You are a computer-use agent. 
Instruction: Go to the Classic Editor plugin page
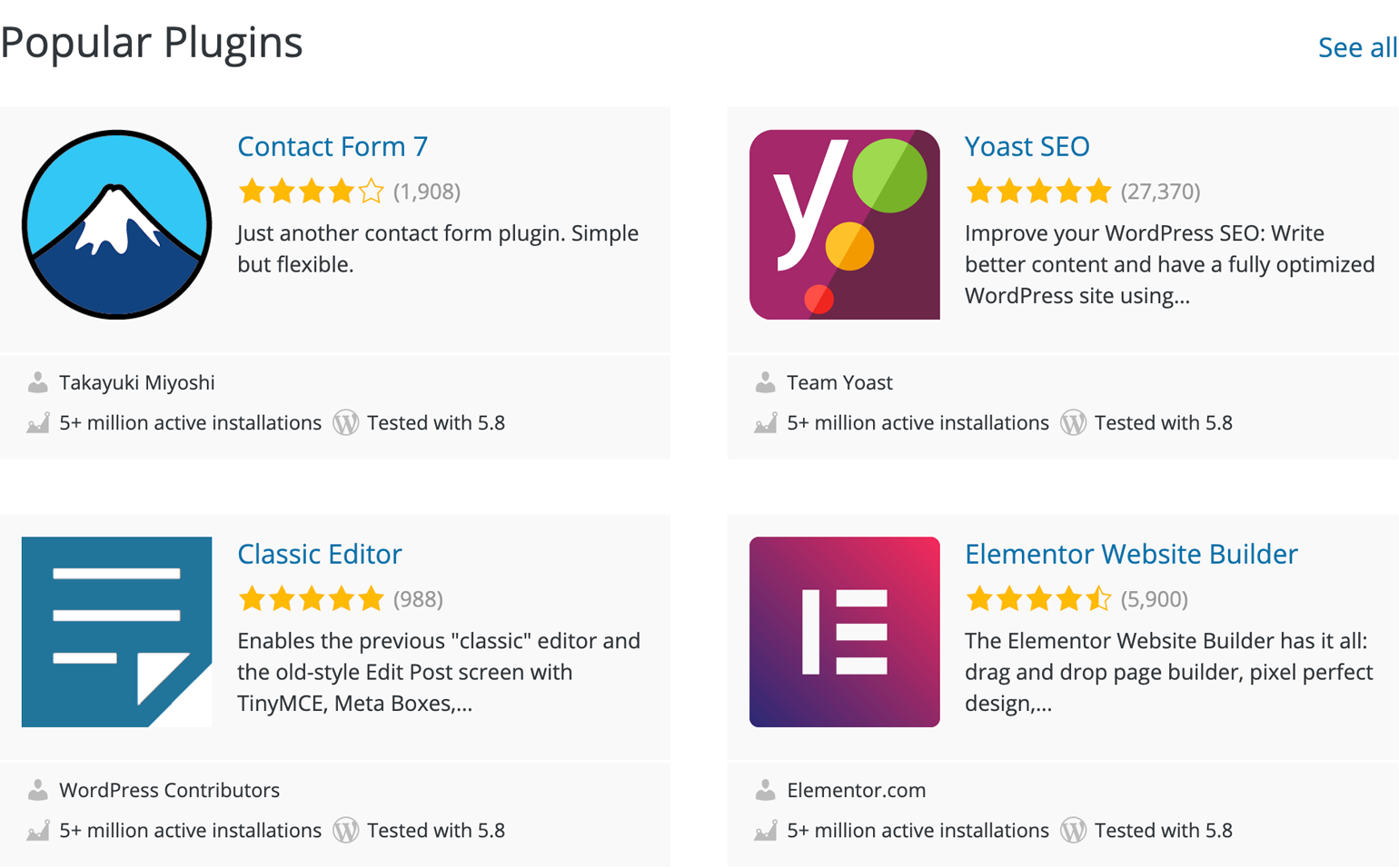point(320,554)
